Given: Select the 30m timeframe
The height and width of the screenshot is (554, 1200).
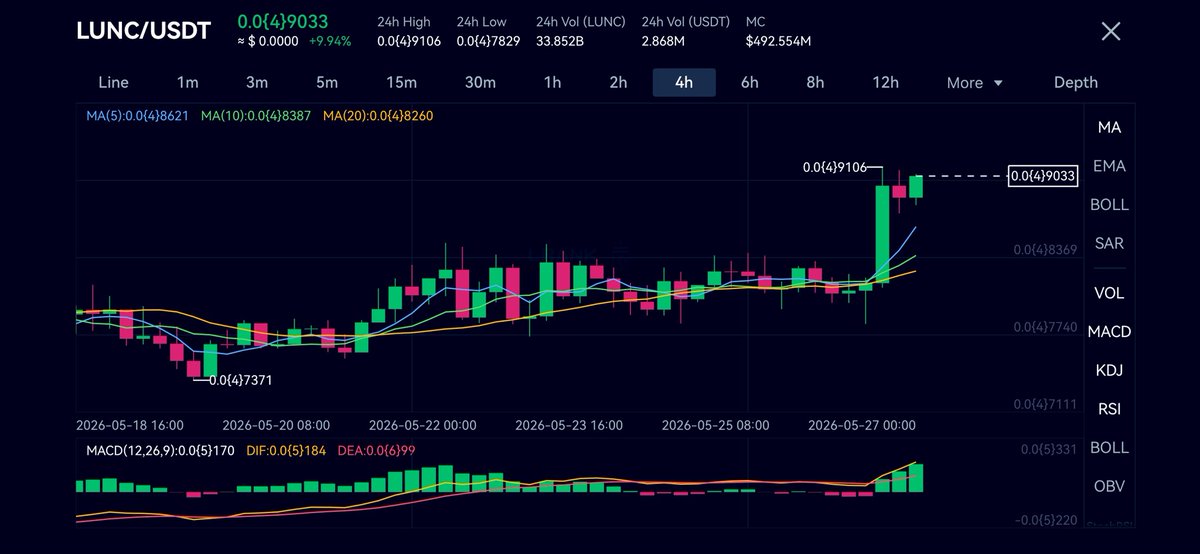Looking at the screenshot, I should 480,83.
